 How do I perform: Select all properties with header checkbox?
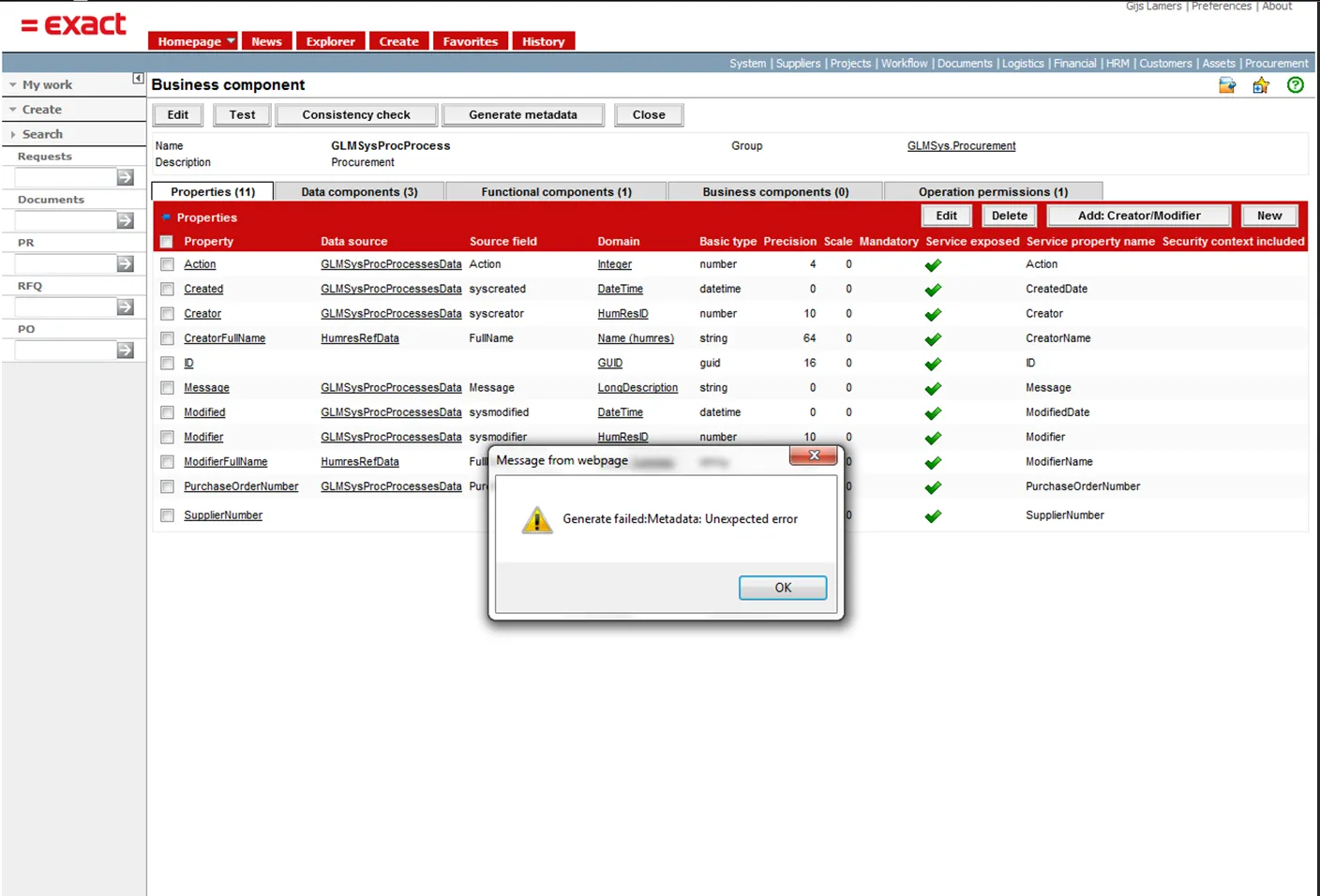coord(167,242)
